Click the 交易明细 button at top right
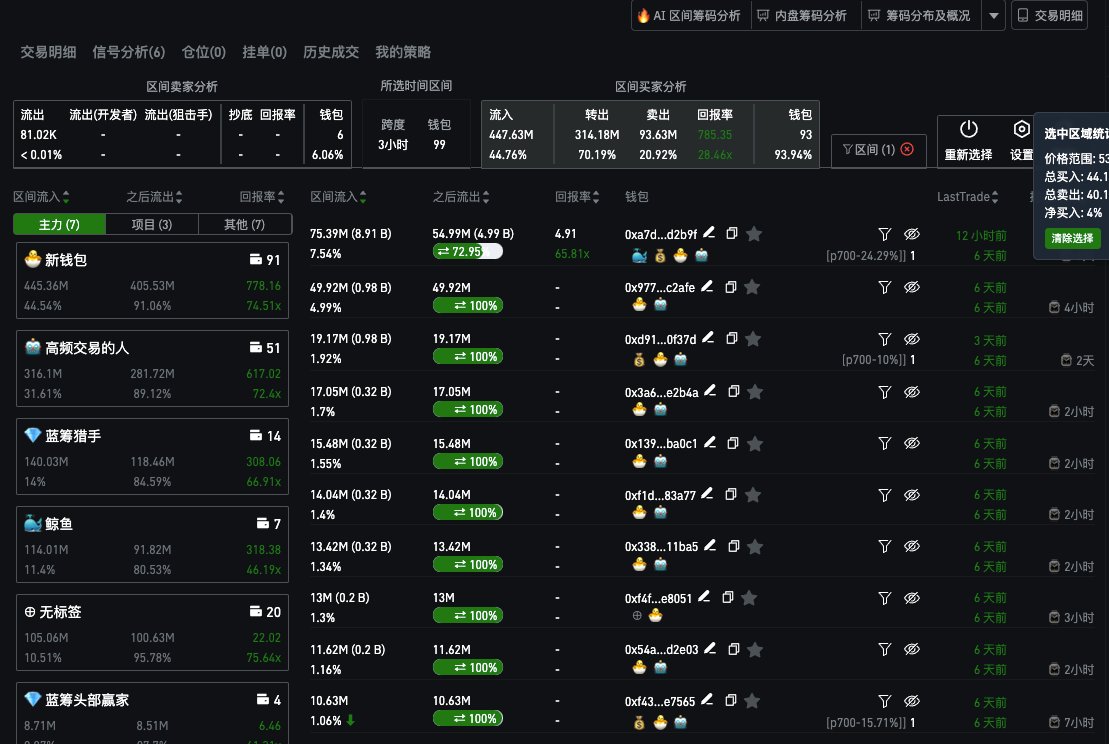The width and height of the screenshot is (1109, 744). [x=1049, y=16]
